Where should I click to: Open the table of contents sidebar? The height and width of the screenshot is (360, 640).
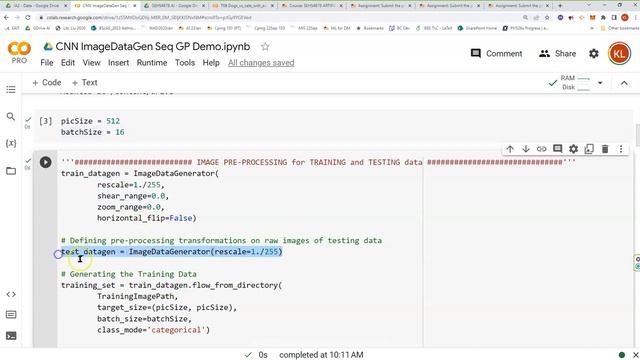coord(11,89)
